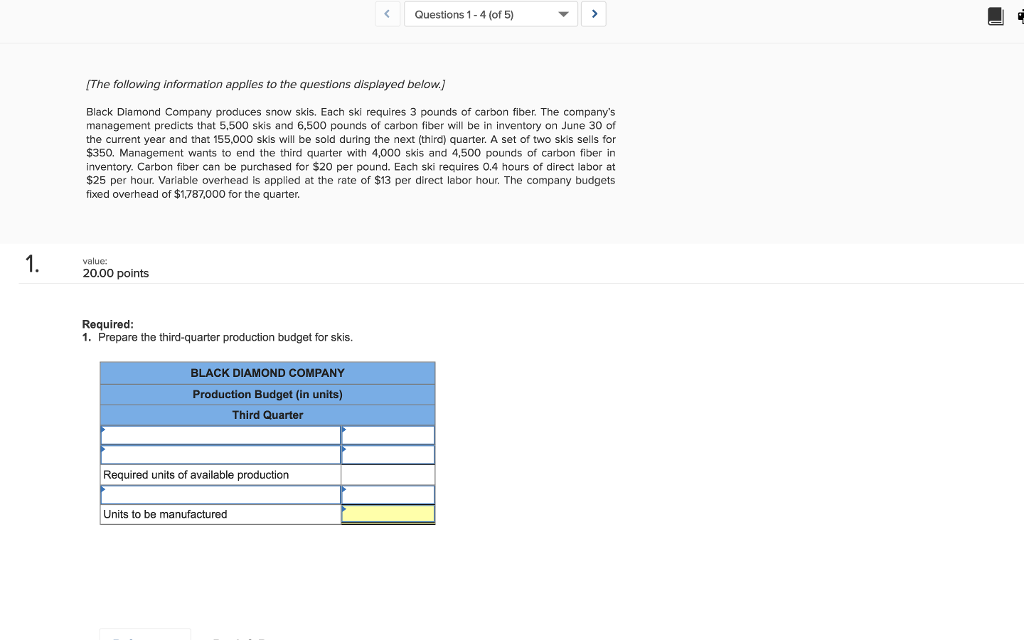Click '[The following information applies...' italic note
The width and height of the screenshot is (1024, 640).
(x=265, y=84)
